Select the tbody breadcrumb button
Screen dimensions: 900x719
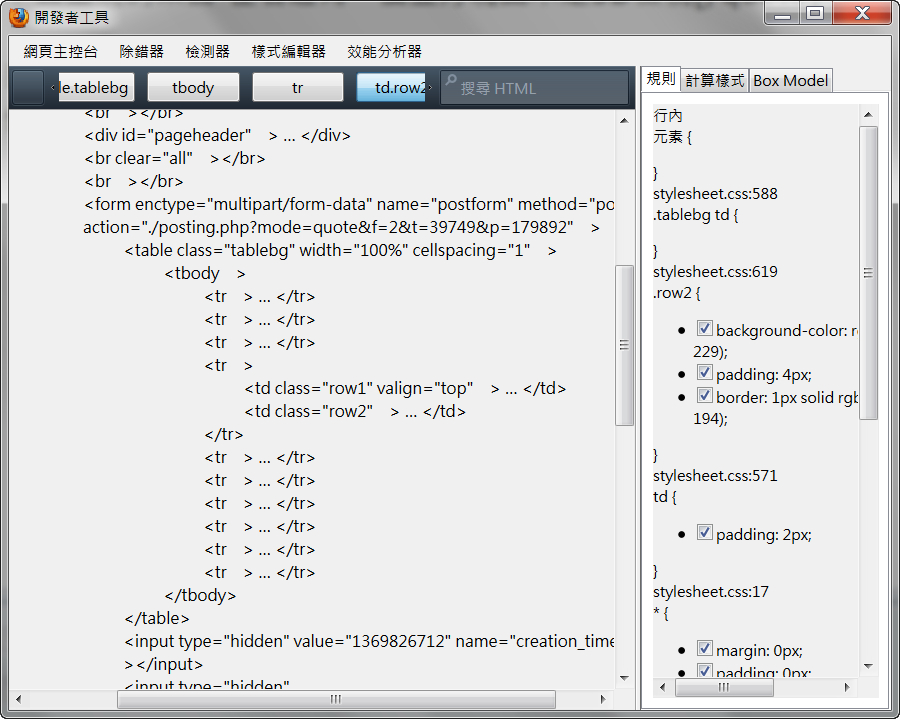click(193, 88)
